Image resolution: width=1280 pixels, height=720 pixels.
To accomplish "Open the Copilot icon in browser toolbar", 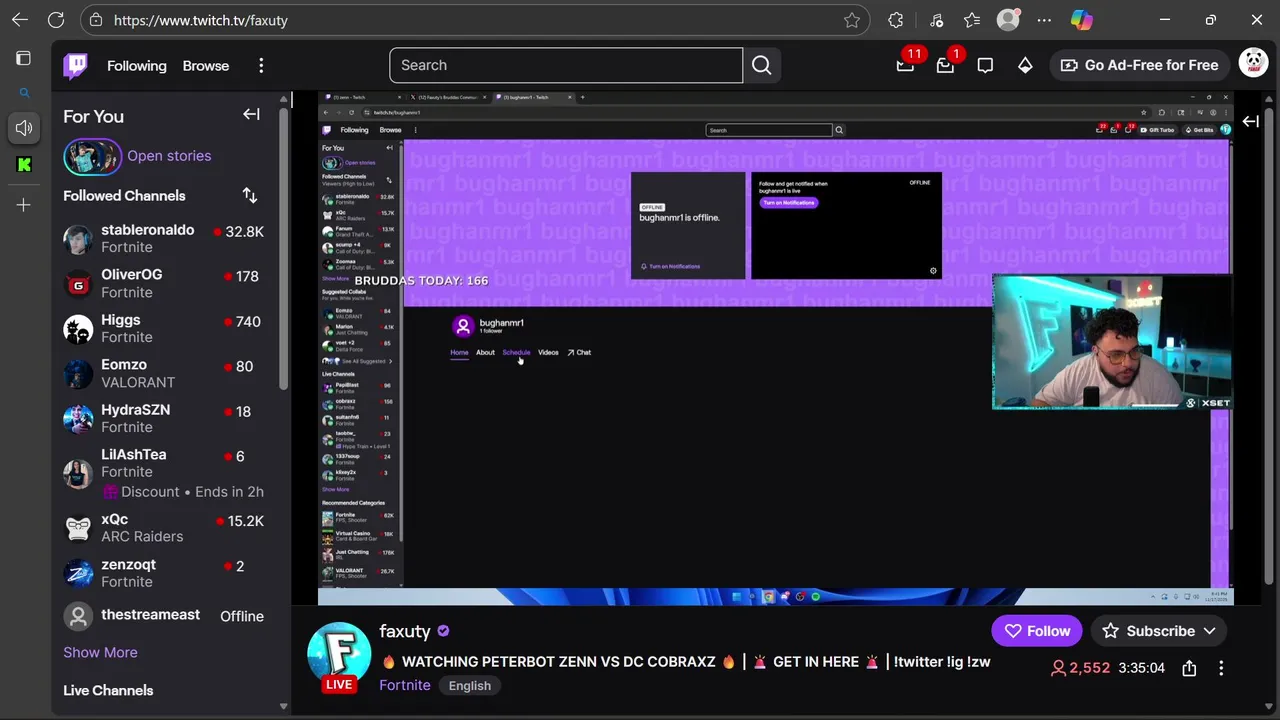I will (1081, 20).
